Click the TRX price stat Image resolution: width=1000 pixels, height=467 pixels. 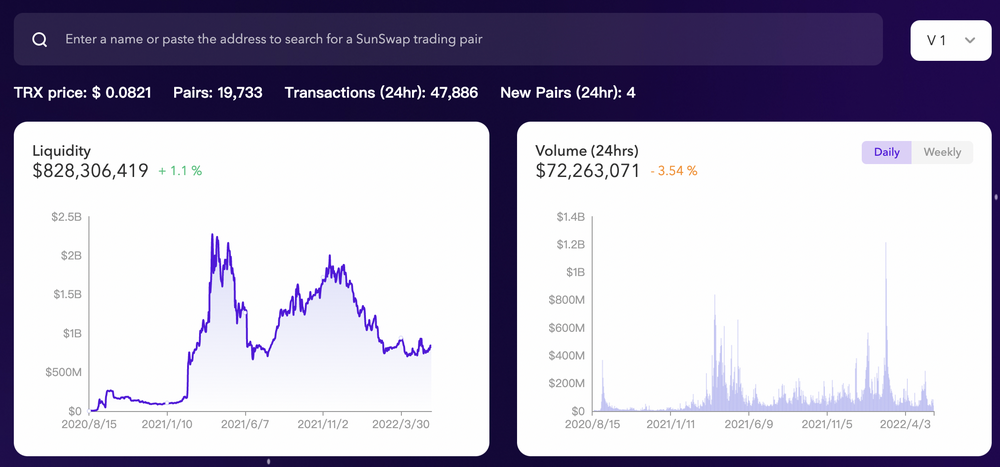tap(82, 93)
